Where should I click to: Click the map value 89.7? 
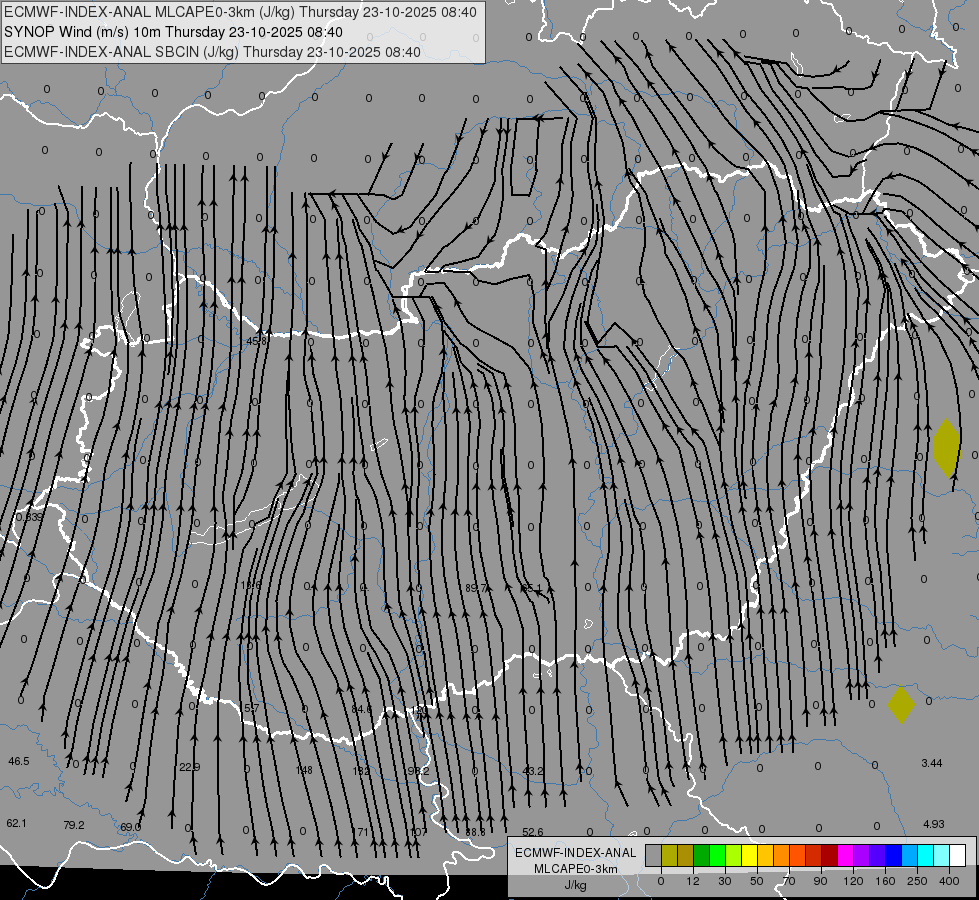tap(476, 588)
